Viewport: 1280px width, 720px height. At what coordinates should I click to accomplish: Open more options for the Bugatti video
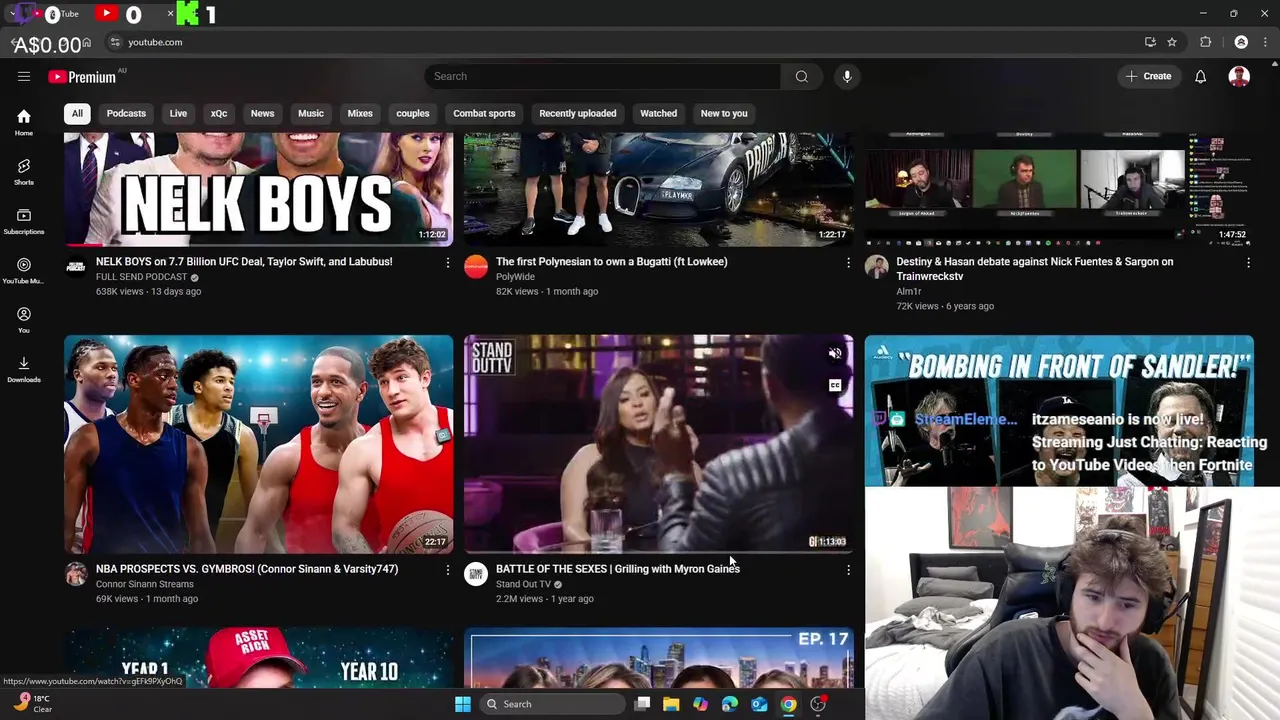848,262
